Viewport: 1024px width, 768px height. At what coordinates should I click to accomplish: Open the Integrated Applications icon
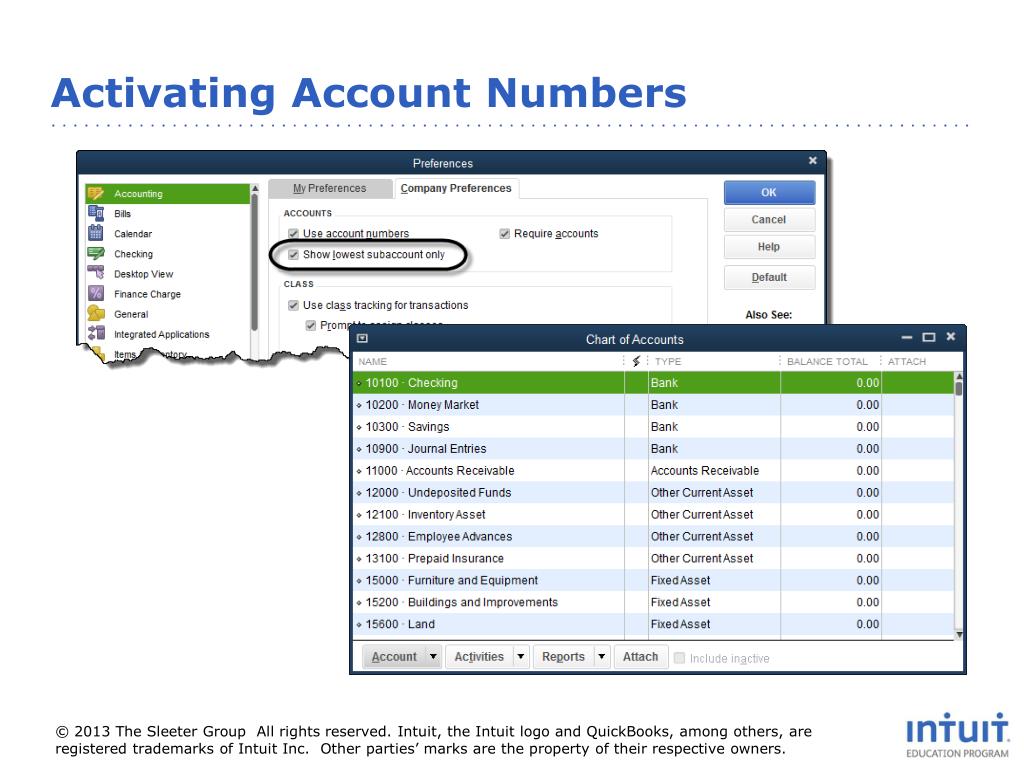coord(96,334)
